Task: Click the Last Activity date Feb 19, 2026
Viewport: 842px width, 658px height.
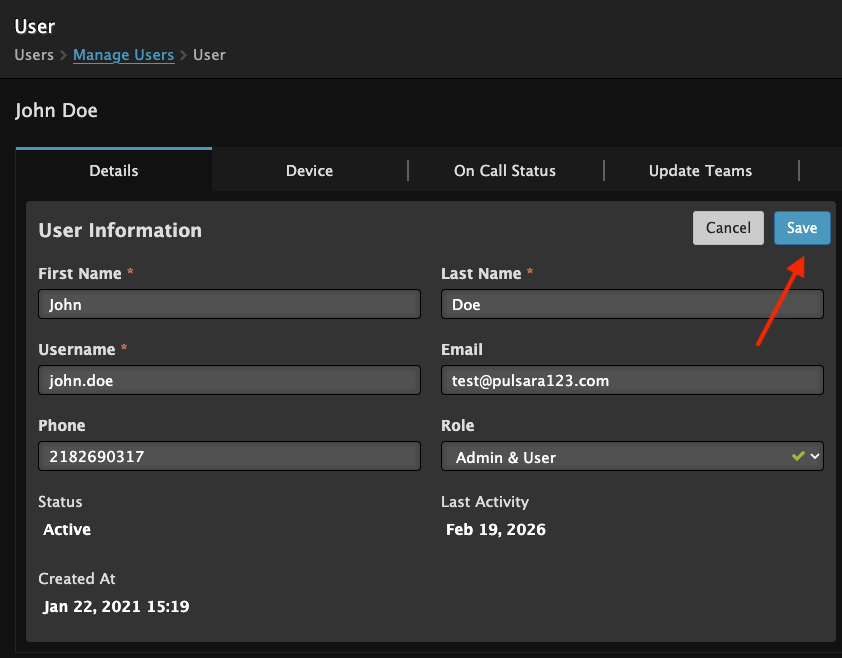Action: (x=496, y=530)
